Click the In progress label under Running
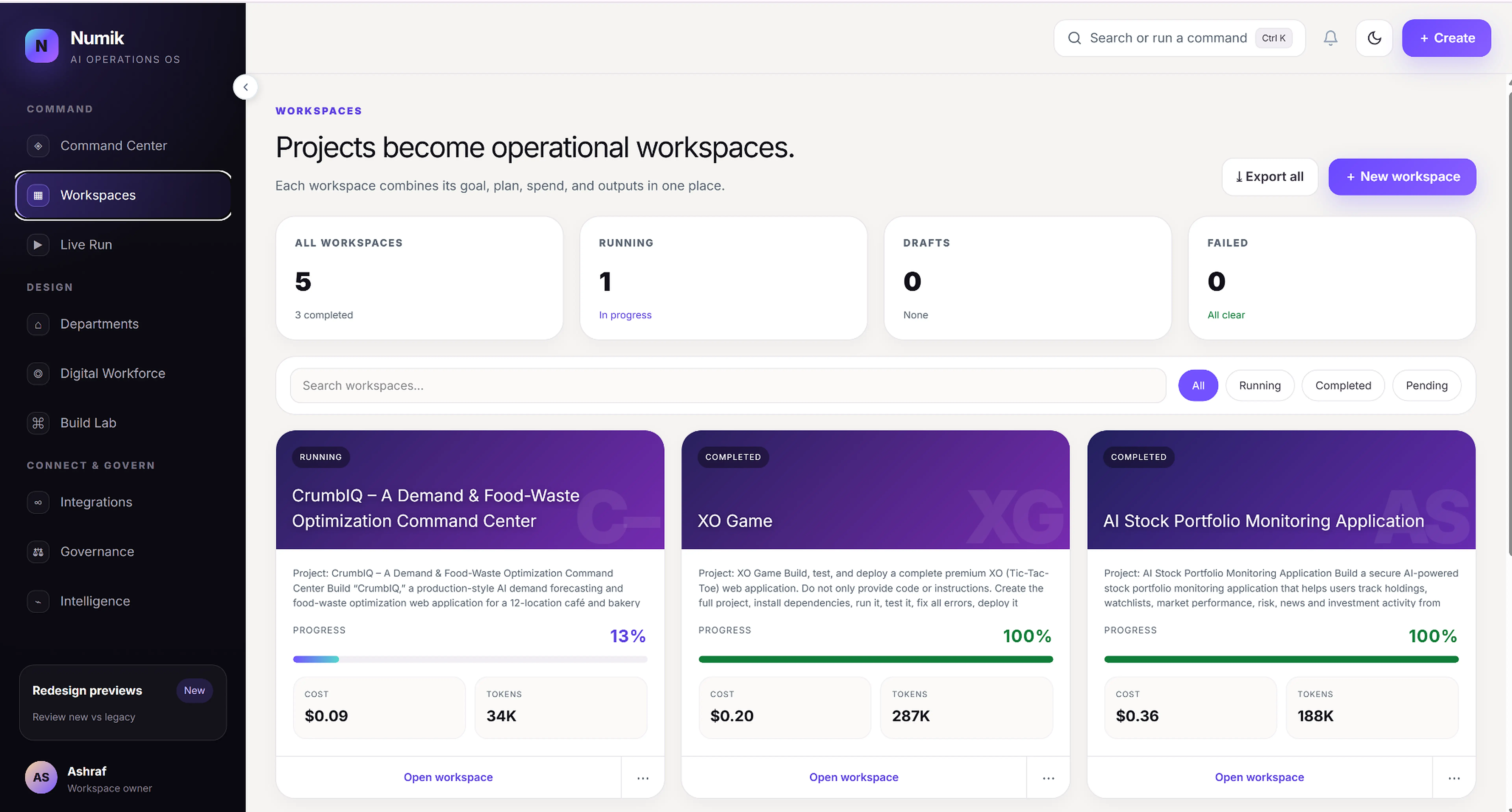This screenshot has height=812, width=1512. [x=625, y=315]
